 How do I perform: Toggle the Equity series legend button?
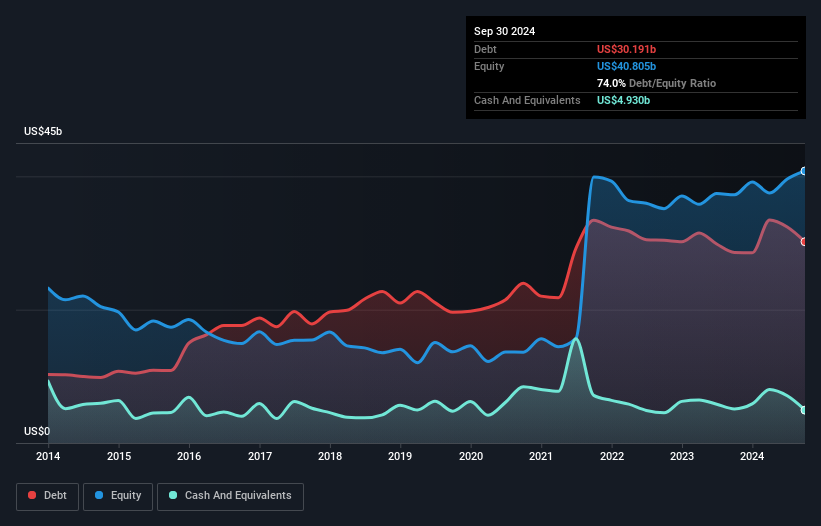[118, 496]
